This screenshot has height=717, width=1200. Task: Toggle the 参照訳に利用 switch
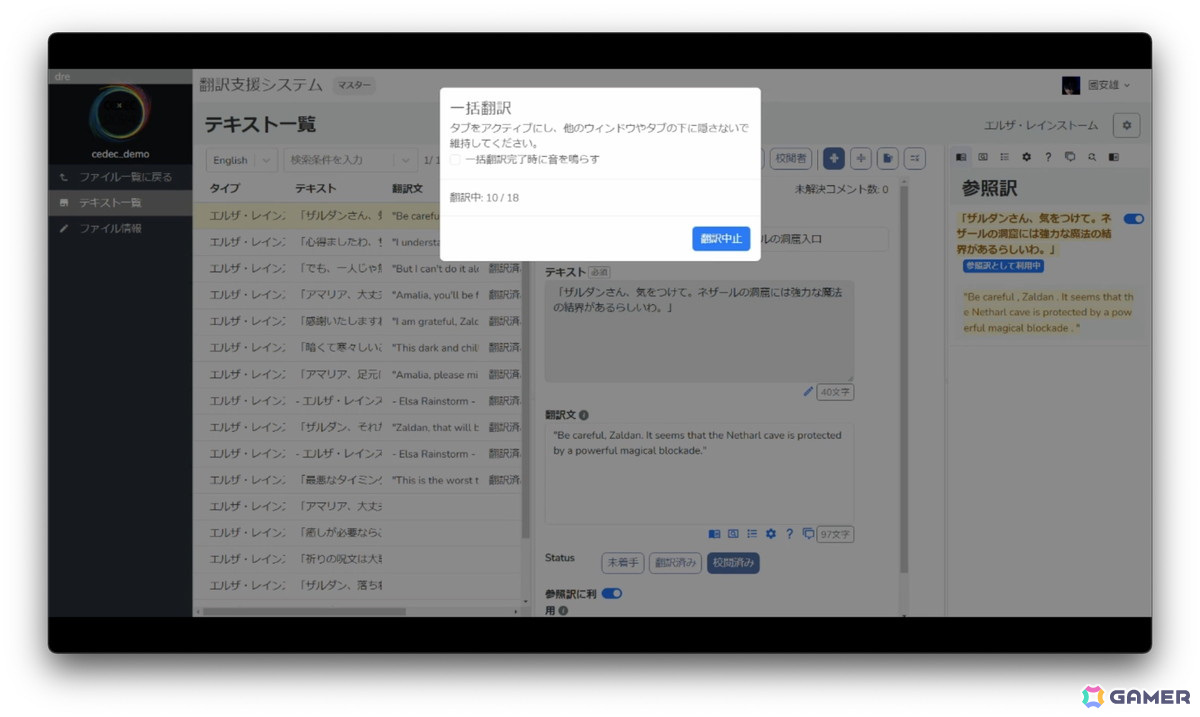611,593
